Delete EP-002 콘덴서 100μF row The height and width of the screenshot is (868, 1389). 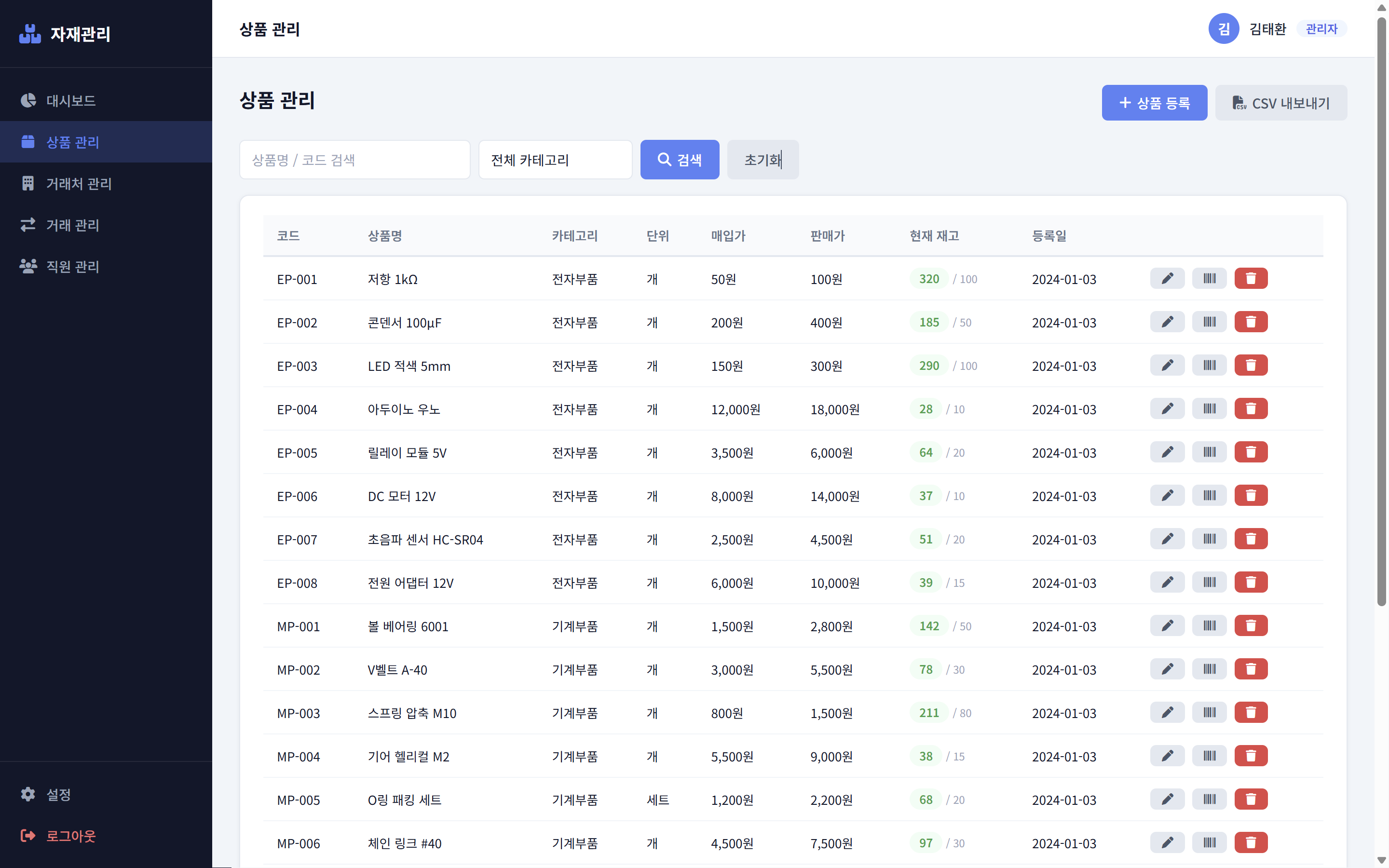pos(1251,322)
